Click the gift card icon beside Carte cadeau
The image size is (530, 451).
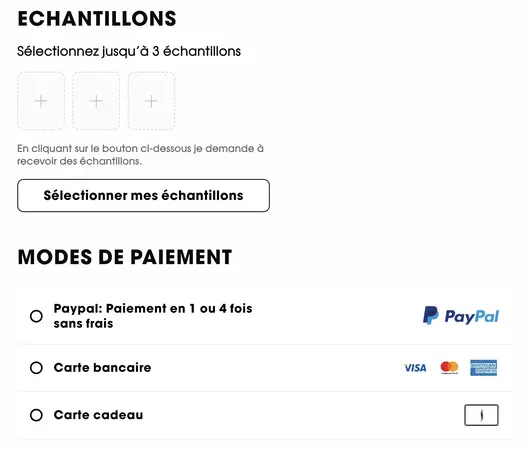pos(481,415)
